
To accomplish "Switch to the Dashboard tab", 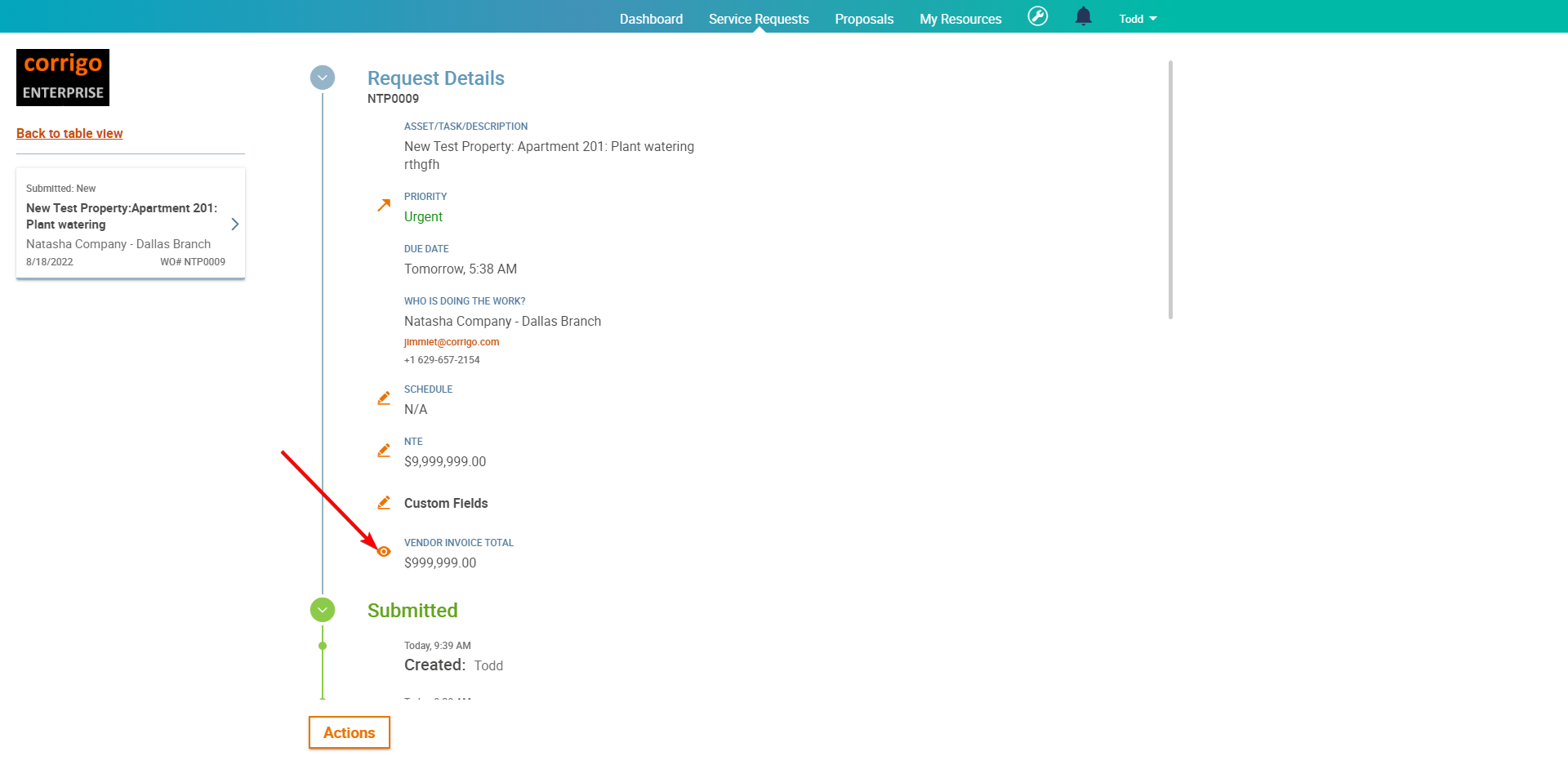I will click(651, 18).
